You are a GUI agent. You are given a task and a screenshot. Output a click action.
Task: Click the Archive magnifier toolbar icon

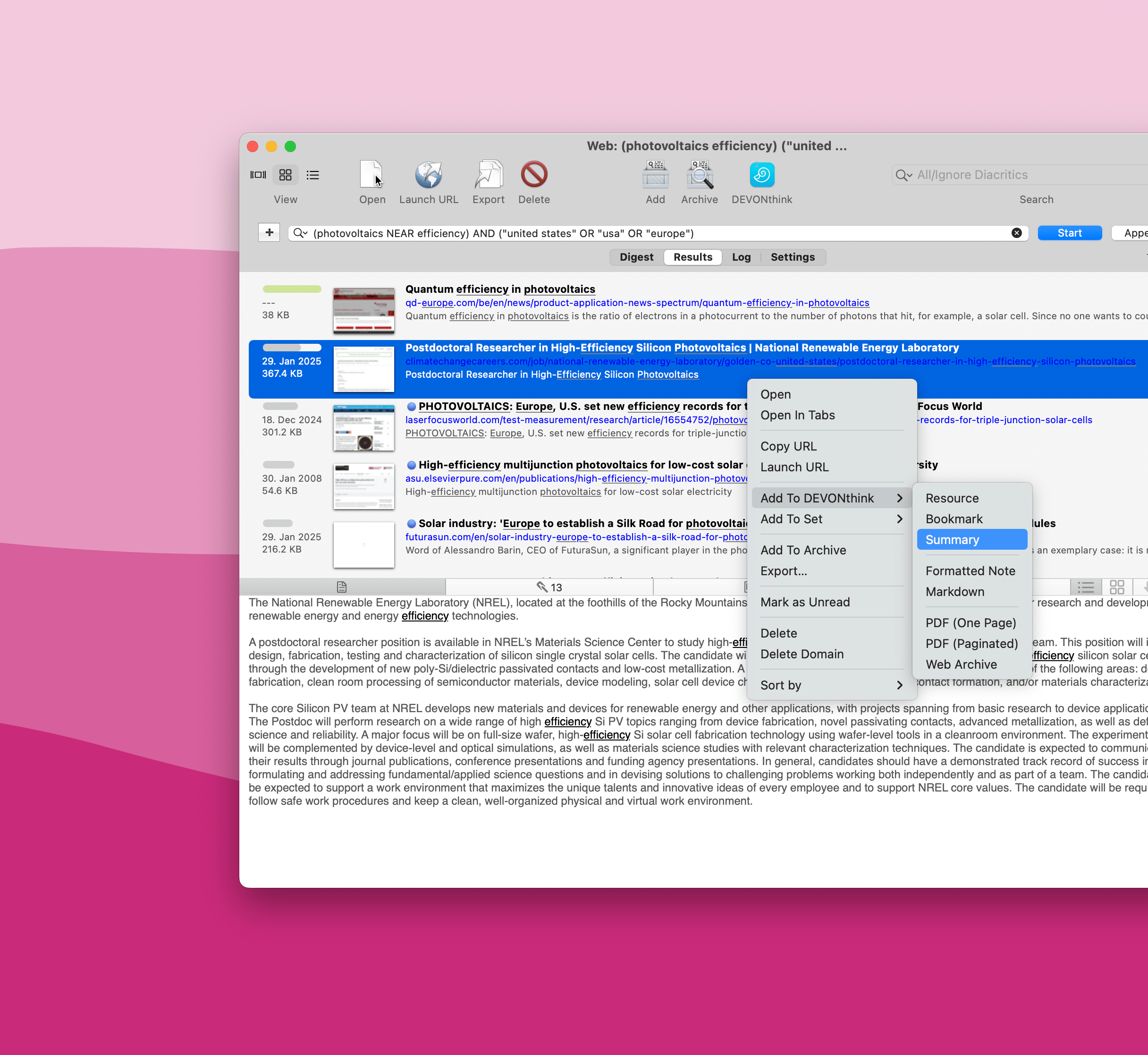[x=700, y=175]
